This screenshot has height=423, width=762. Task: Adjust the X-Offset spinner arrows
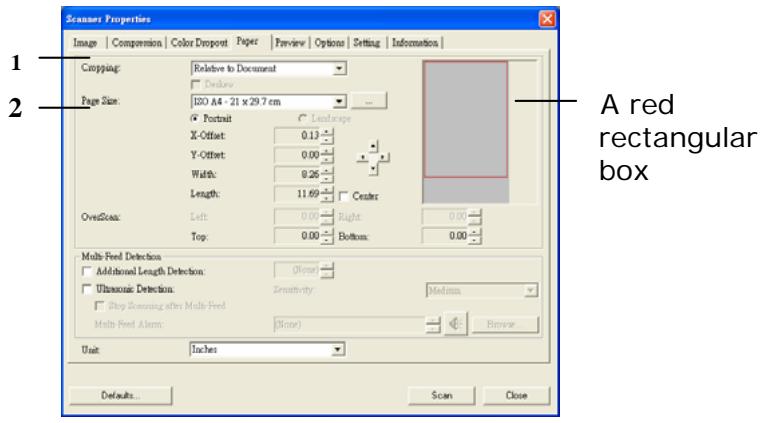(327, 136)
